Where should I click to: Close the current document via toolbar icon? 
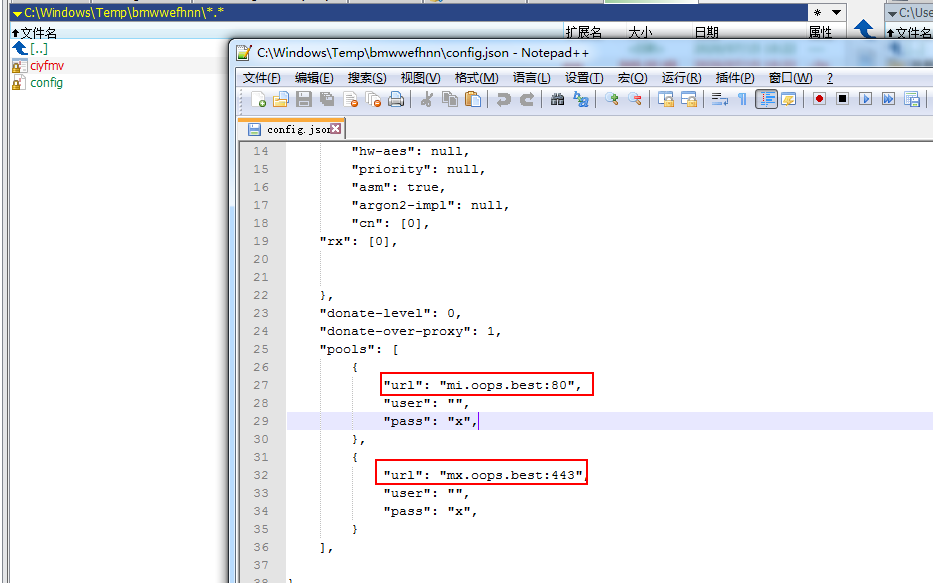pos(350,99)
